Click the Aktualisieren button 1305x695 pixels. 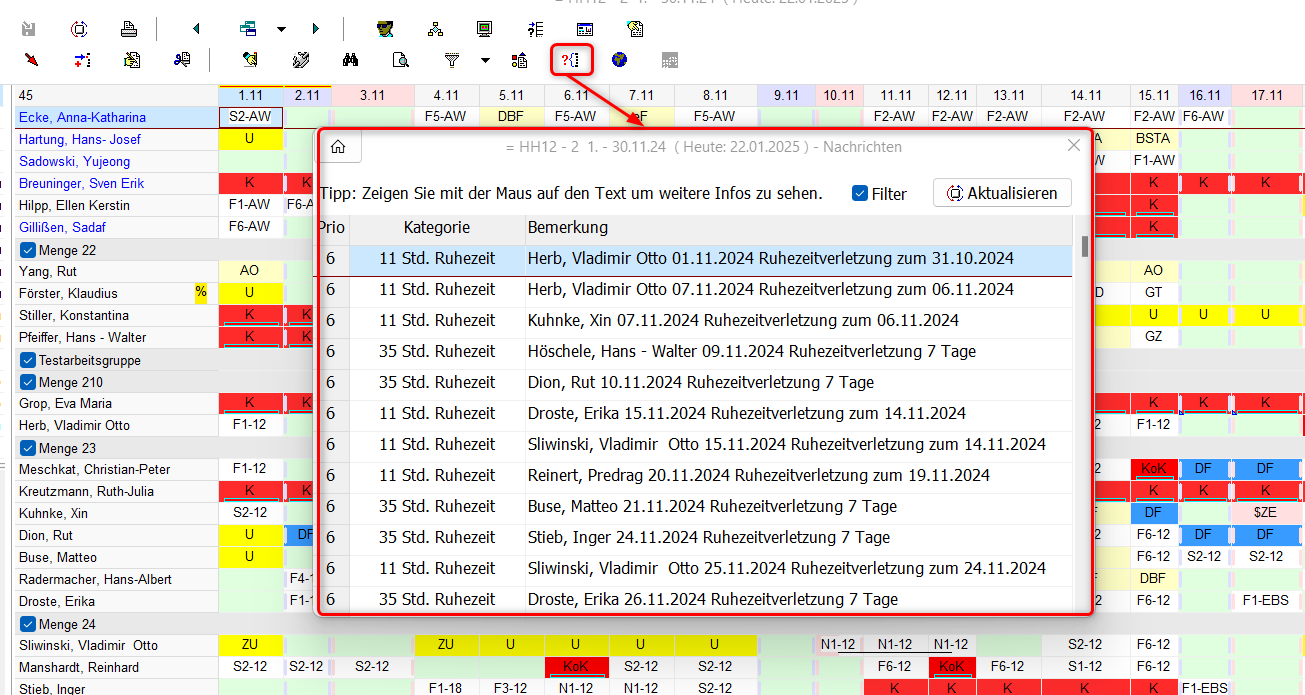pos(1002,193)
